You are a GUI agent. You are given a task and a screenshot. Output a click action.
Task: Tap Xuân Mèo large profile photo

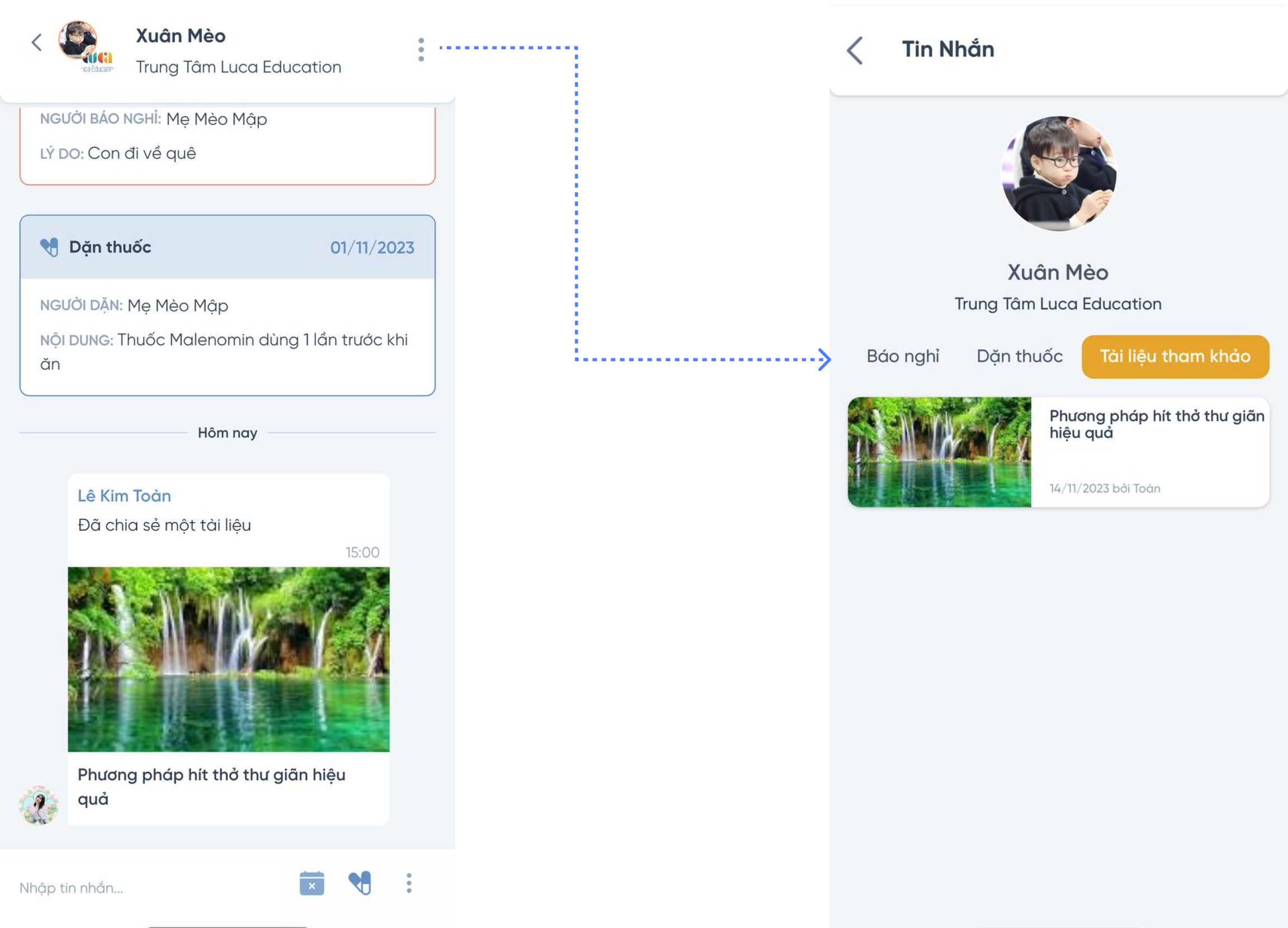[1058, 174]
